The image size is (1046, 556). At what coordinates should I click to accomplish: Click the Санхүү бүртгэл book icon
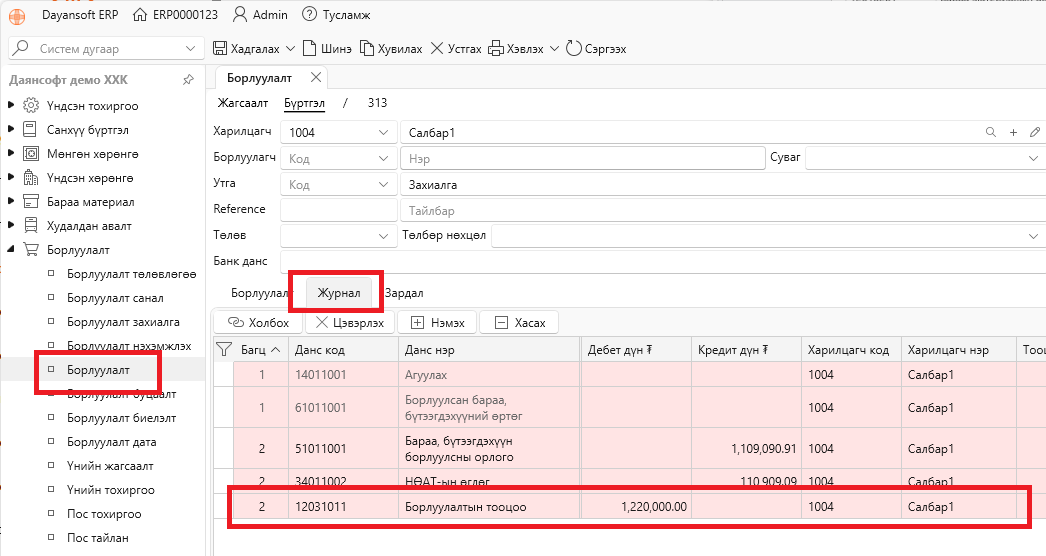coord(31,129)
